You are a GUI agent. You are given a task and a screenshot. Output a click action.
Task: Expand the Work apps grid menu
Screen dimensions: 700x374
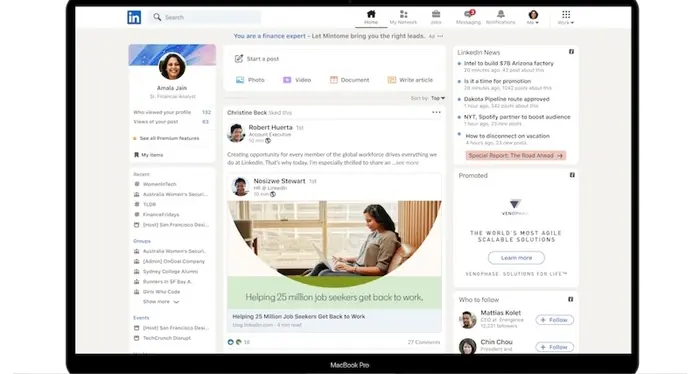tap(566, 17)
